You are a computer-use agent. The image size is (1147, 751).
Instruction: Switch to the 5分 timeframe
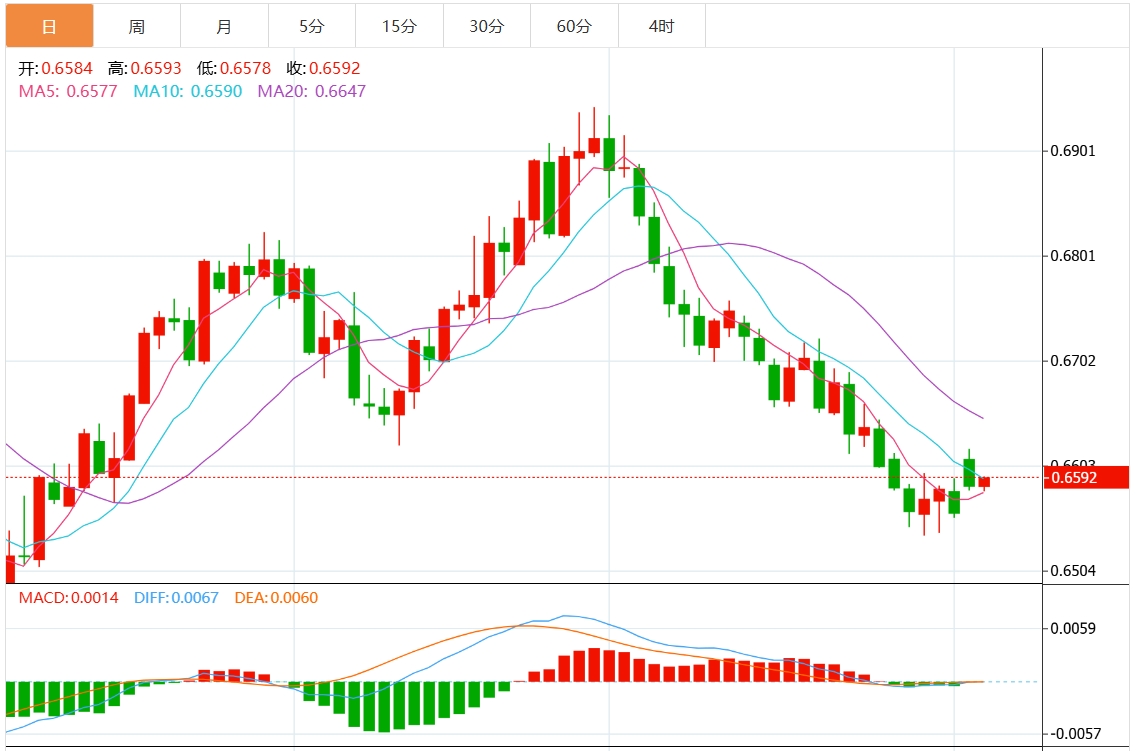[x=312, y=26]
